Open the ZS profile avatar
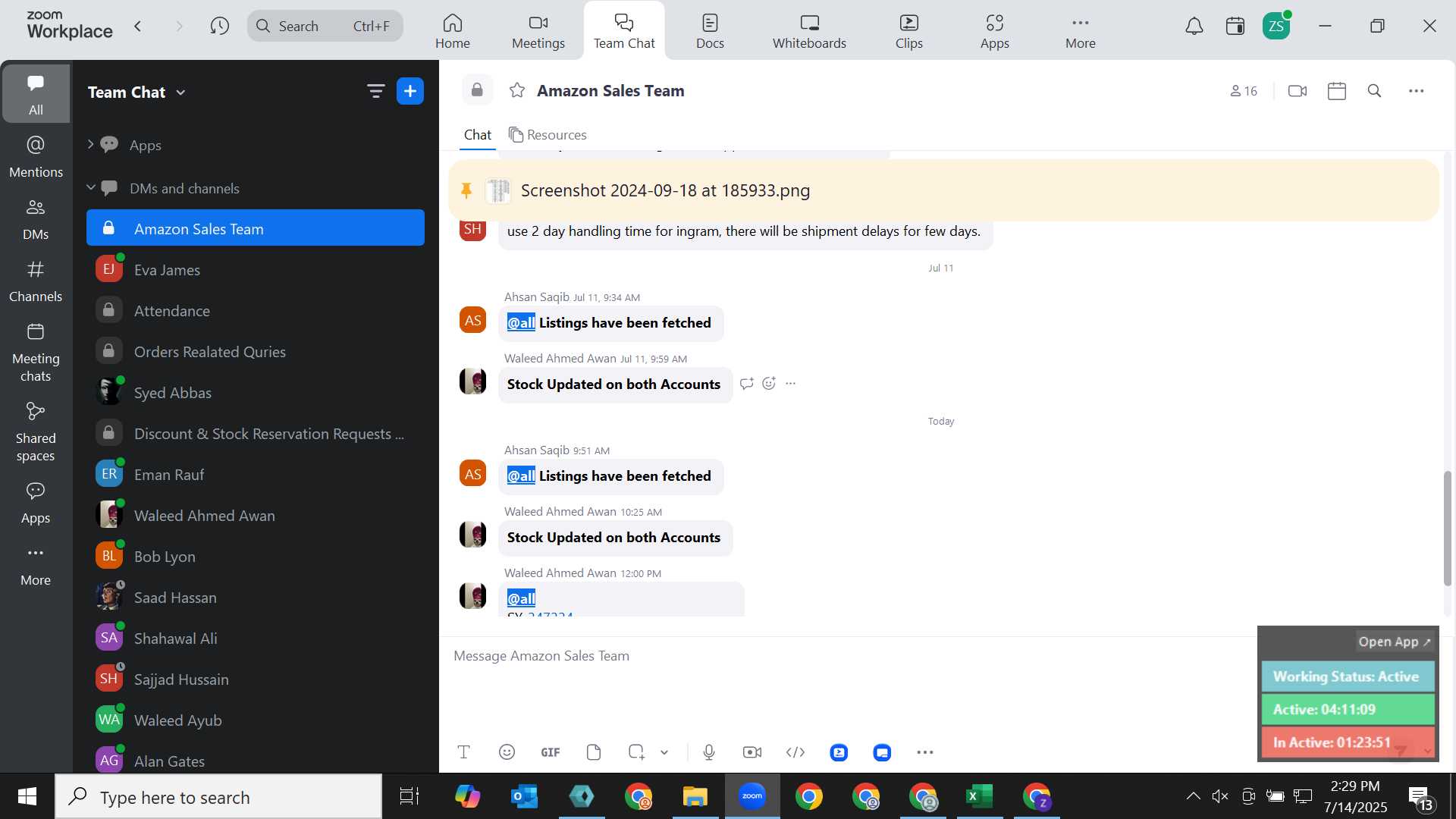This screenshot has height=819, width=1456. [1276, 27]
